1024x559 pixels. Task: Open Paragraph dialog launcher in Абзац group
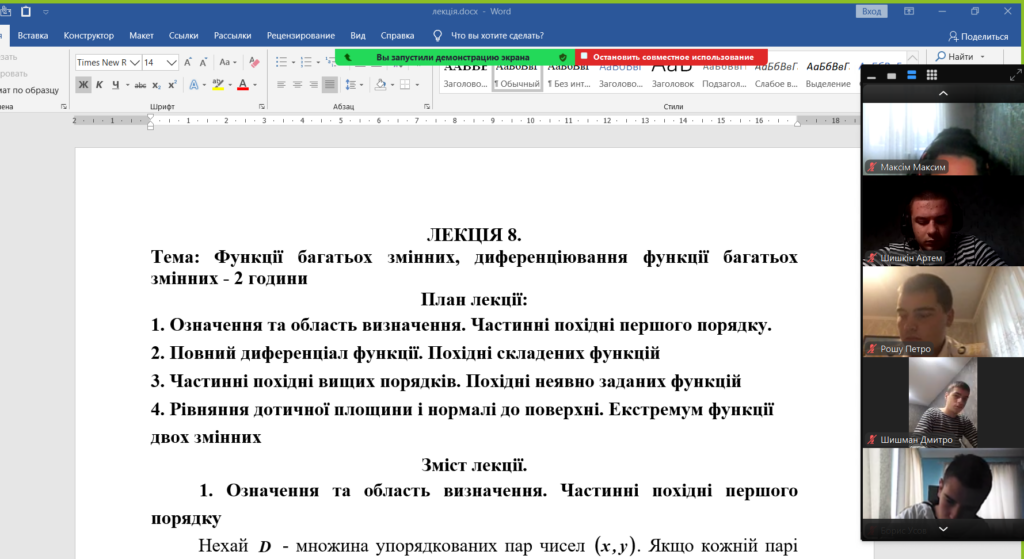426,106
